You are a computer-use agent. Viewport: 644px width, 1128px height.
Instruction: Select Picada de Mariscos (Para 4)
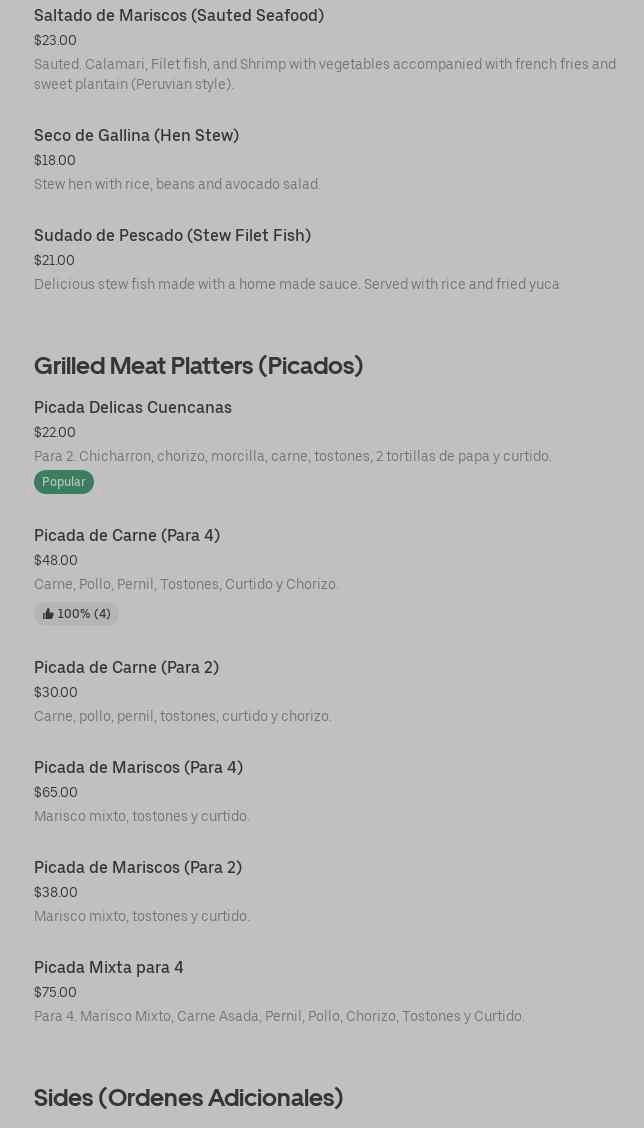(x=138, y=768)
